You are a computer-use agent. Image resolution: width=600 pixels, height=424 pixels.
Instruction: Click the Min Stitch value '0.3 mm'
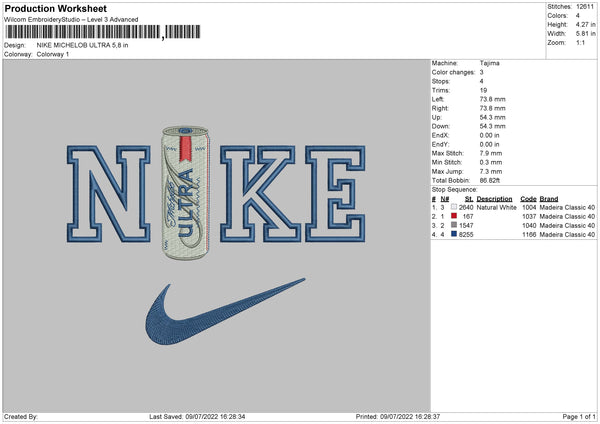pyautogui.click(x=491, y=162)
